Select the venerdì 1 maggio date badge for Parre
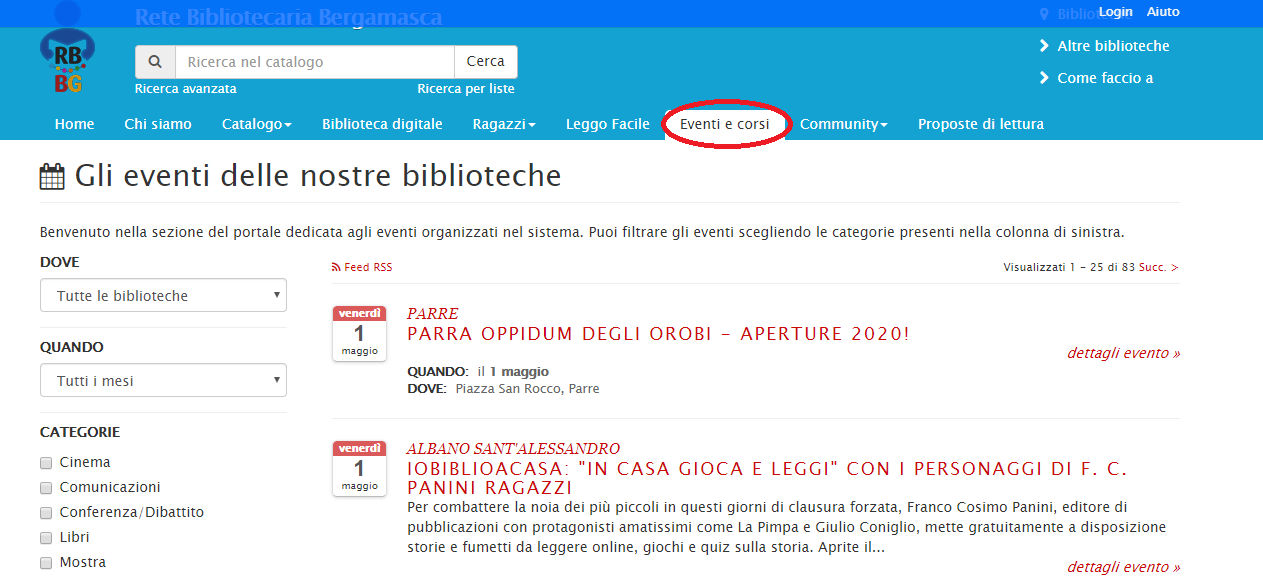The image size is (1263, 576). point(359,333)
